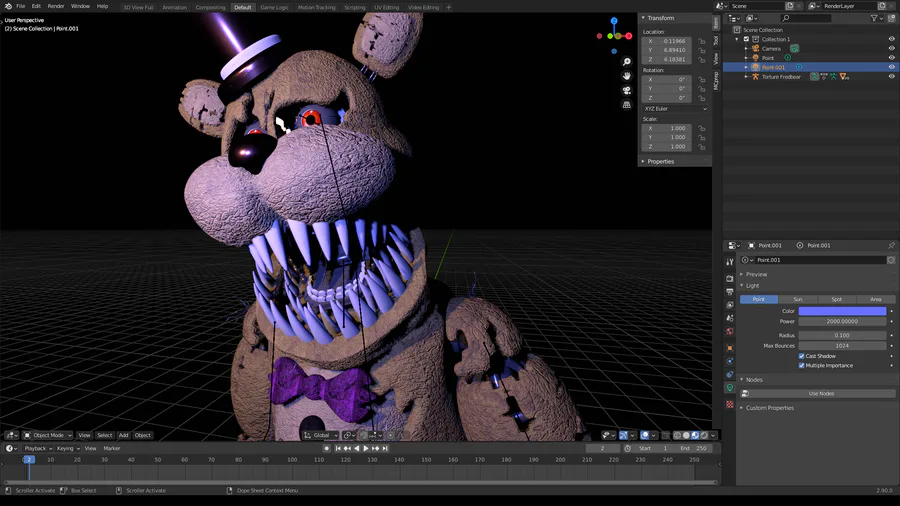
Task: Uncheck the Cast Shadow checkbox
Action: point(801,356)
